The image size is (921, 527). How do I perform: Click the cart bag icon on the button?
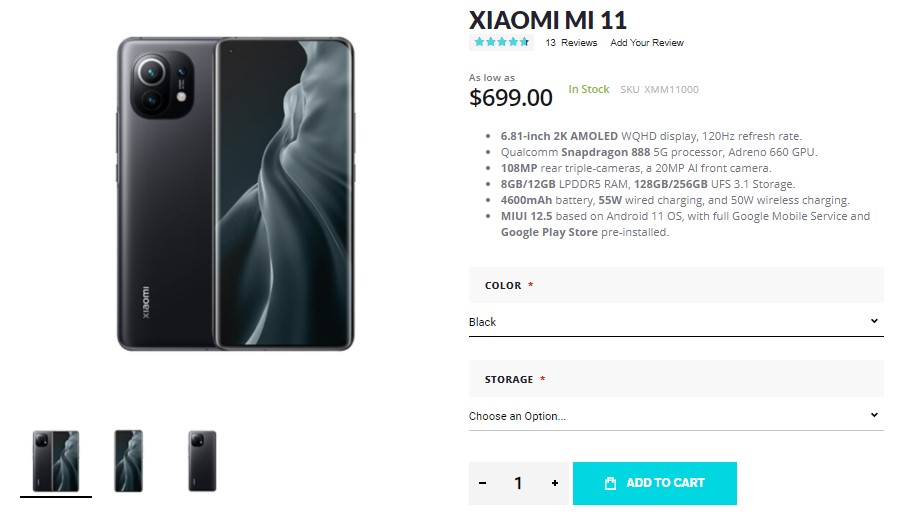click(x=611, y=483)
